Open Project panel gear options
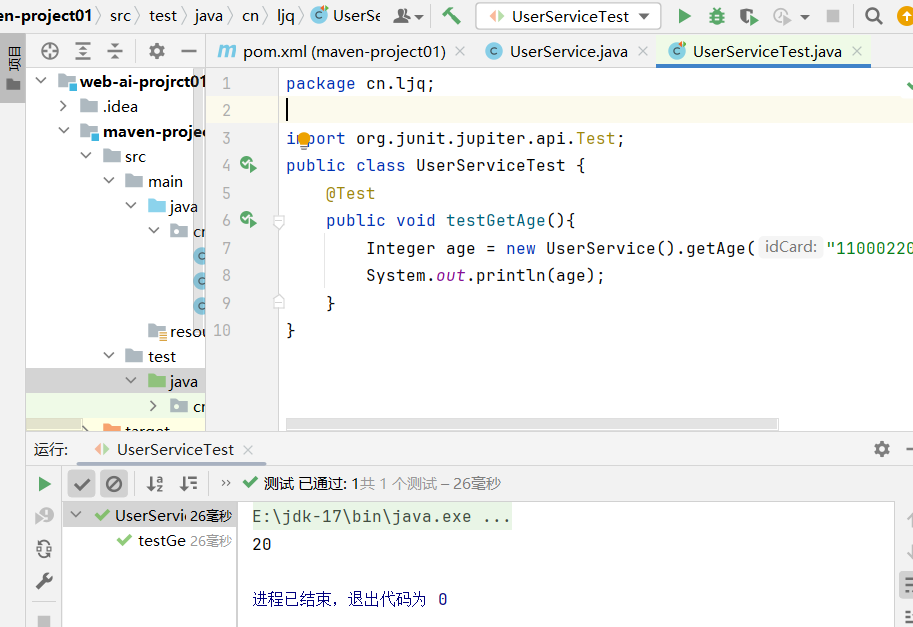 point(157,51)
